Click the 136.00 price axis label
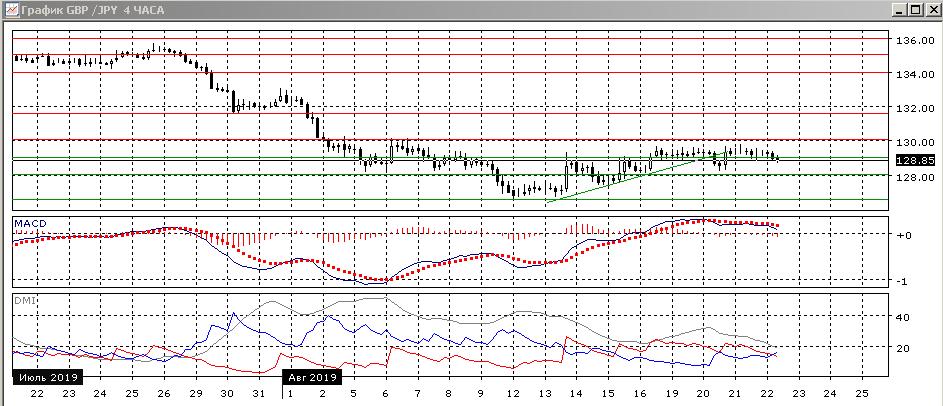The height and width of the screenshot is (406, 943). click(x=914, y=41)
